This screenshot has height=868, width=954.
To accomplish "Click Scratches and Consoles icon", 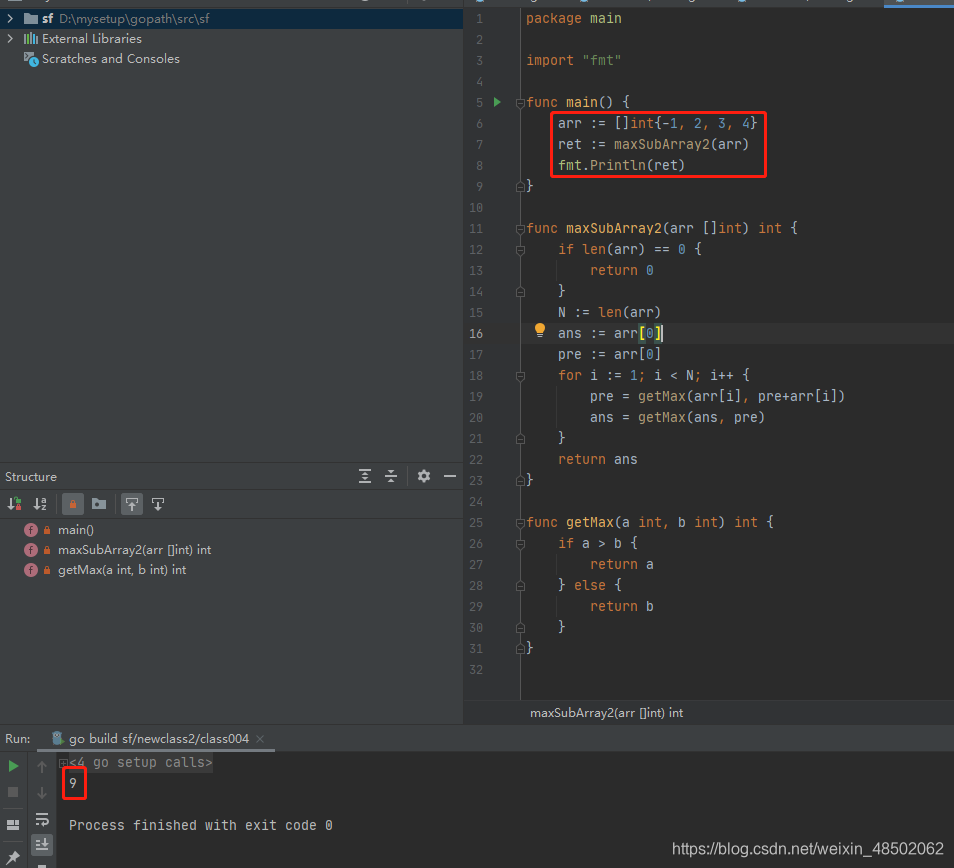I will coord(30,59).
